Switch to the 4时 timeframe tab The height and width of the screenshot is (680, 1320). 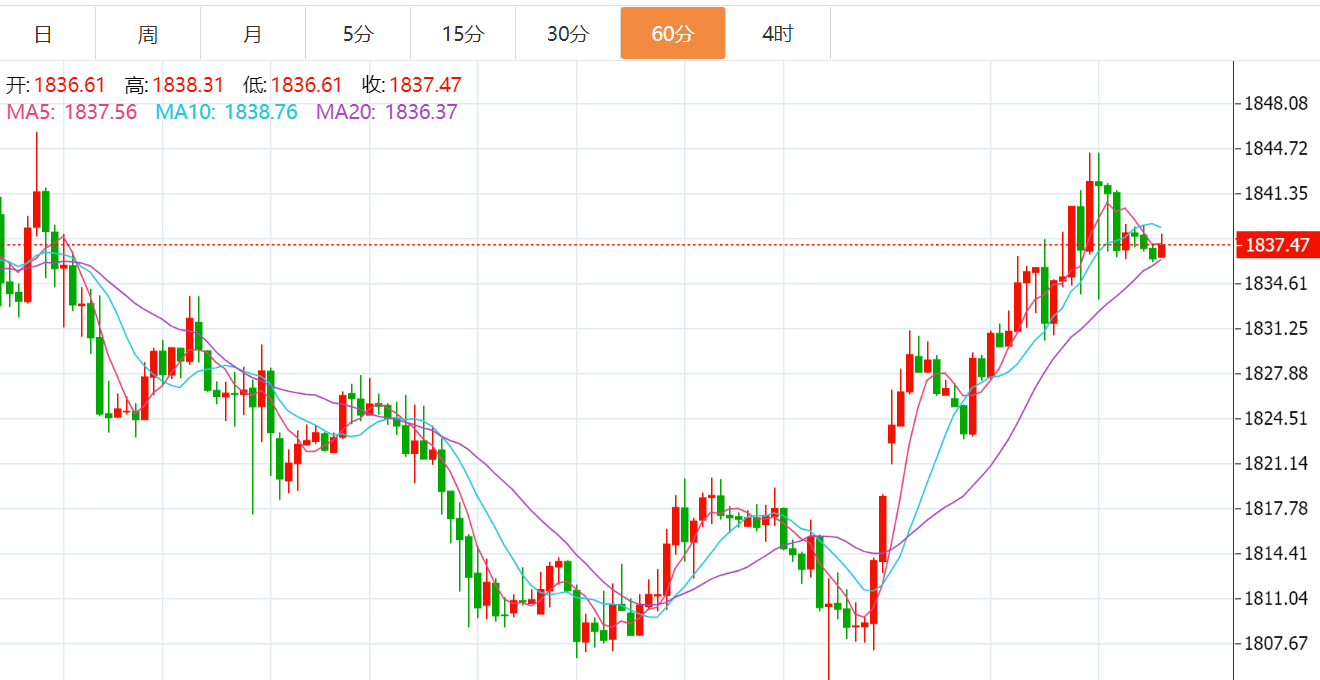point(778,34)
